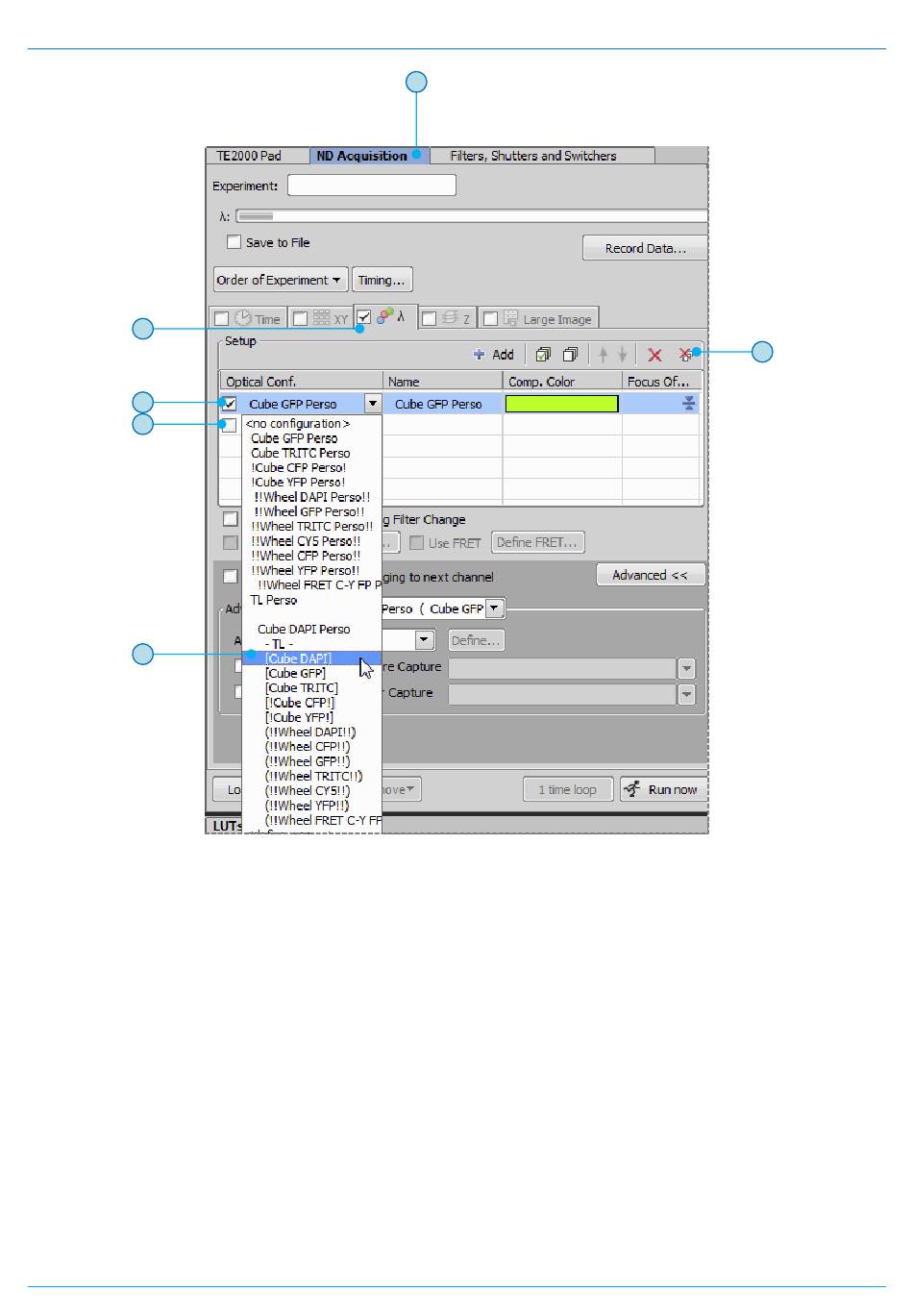913x1316 pixels.
Task: Toggle the Large Image tab checkbox
Action: (490, 319)
